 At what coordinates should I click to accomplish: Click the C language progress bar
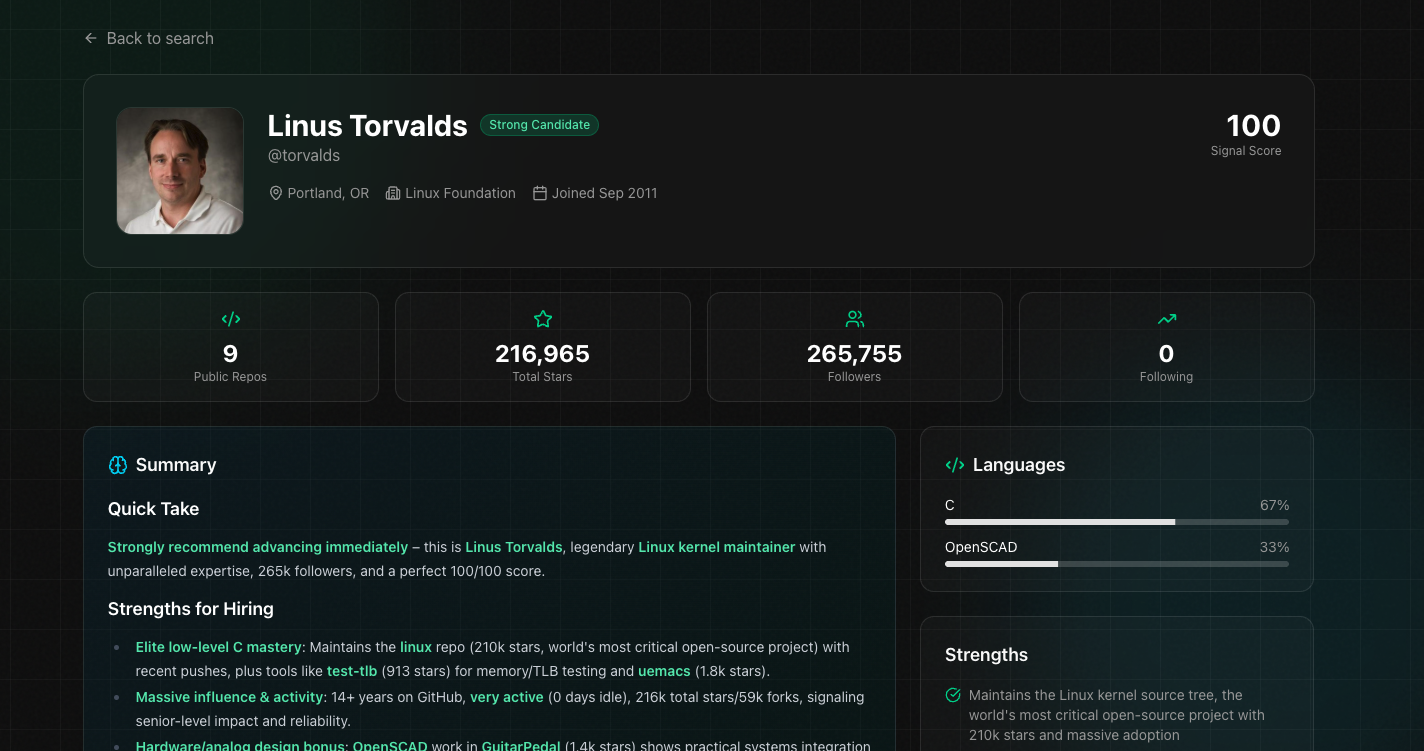pyautogui.click(x=1116, y=521)
